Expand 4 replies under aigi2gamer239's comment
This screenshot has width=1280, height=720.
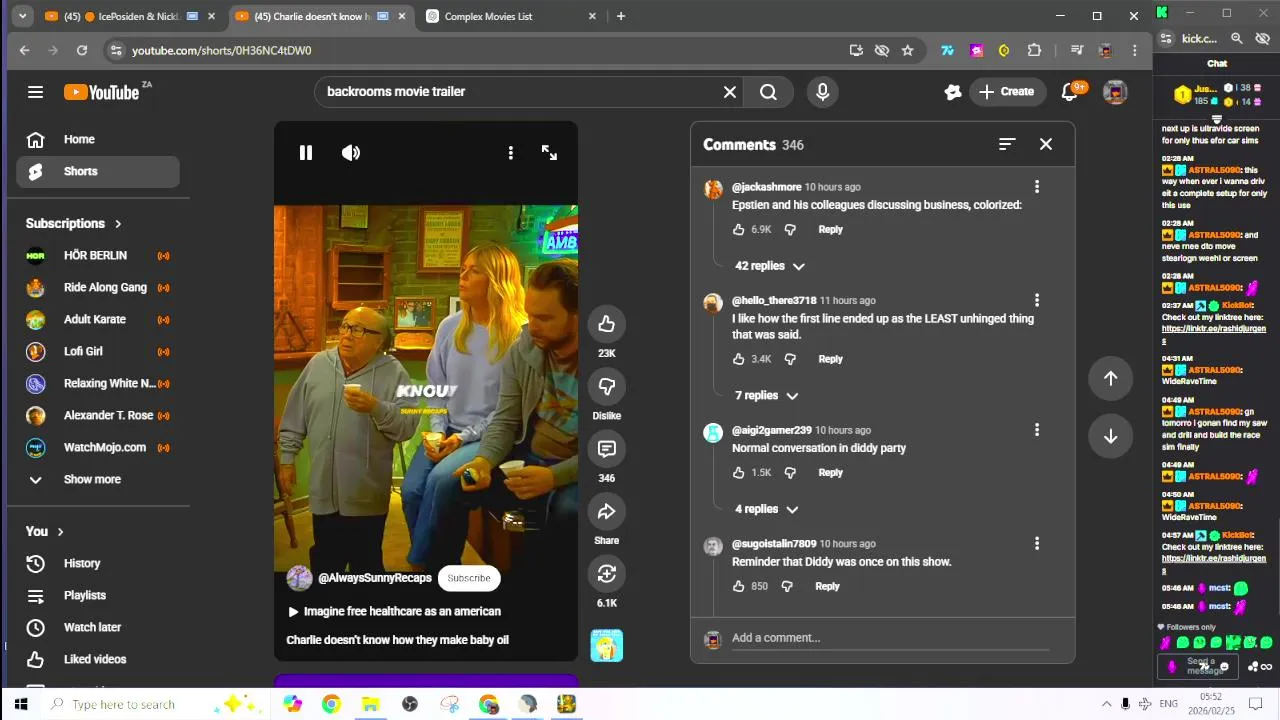coord(766,509)
